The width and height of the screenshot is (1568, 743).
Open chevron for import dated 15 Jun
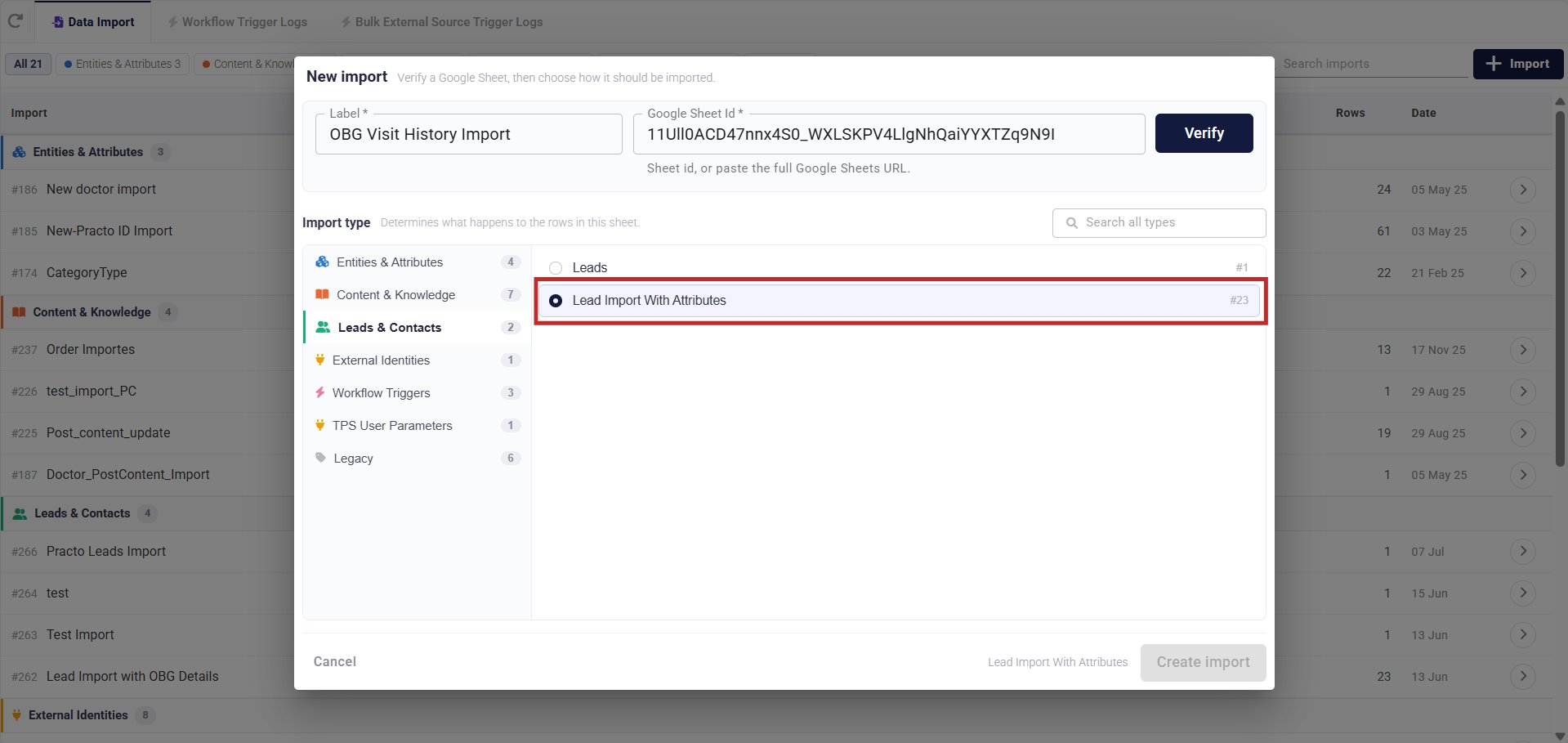click(x=1522, y=593)
